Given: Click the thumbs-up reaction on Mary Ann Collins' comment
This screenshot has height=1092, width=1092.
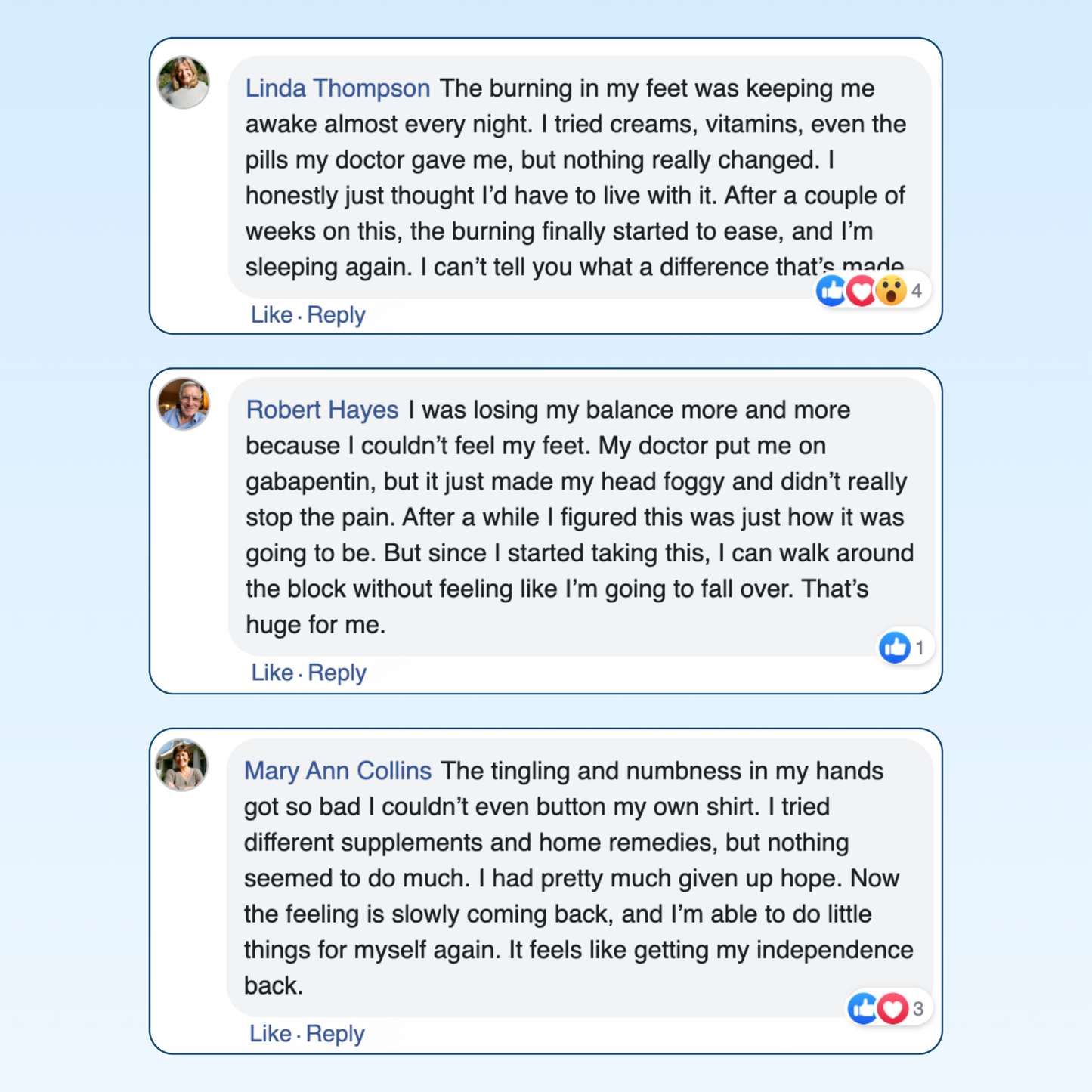Looking at the screenshot, I should pyautogui.click(x=863, y=1008).
